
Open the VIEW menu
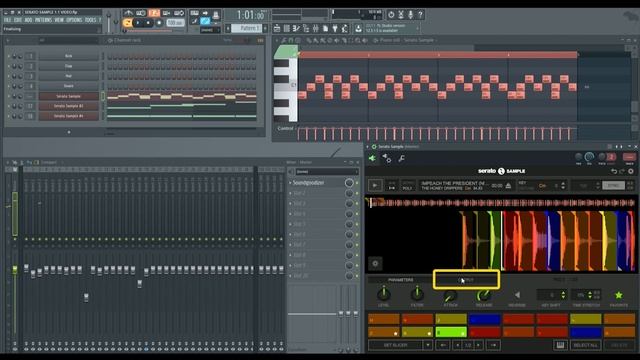click(x=59, y=20)
